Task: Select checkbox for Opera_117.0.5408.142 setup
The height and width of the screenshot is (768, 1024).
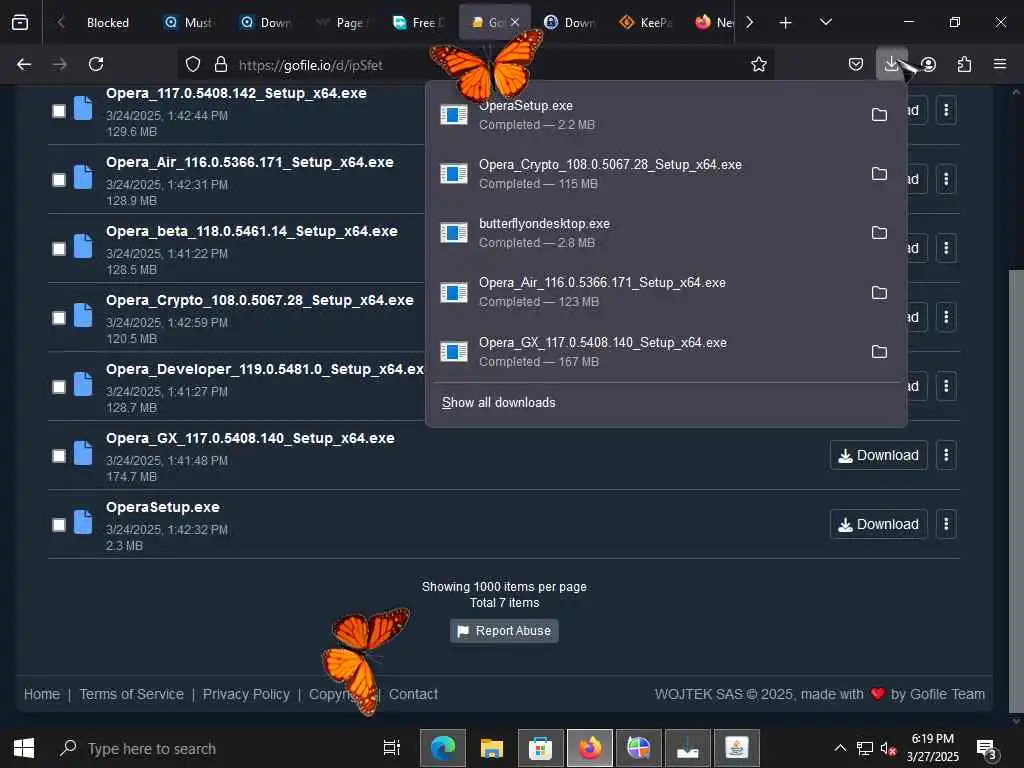Action: point(59,111)
